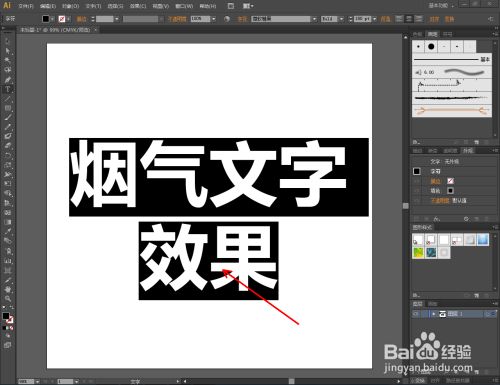
Task: Open the zoom level dropdown in status bar
Action: [37, 381]
